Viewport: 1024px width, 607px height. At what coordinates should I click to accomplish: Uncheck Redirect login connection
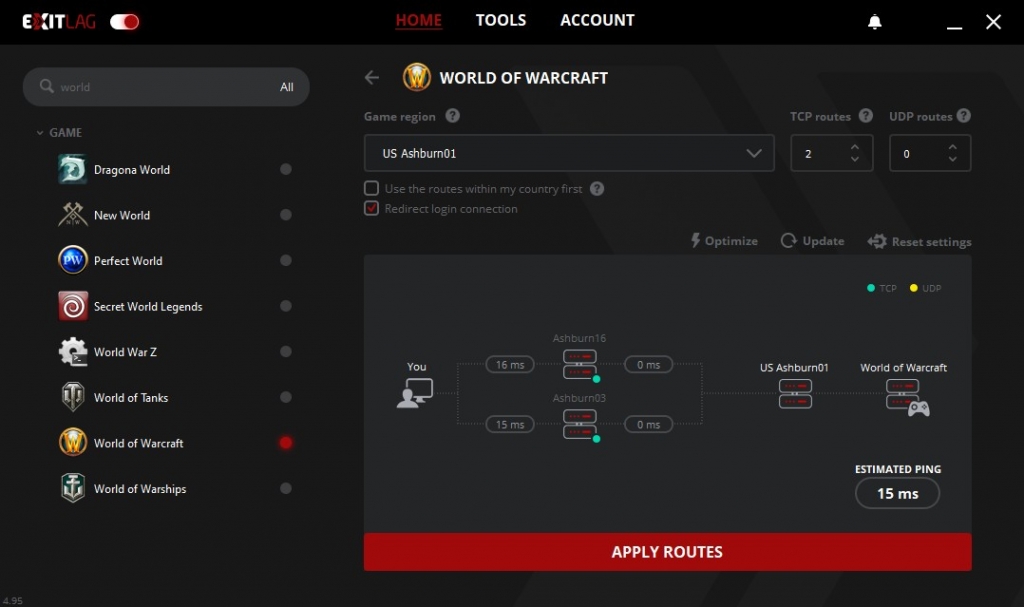click(371, 209)
